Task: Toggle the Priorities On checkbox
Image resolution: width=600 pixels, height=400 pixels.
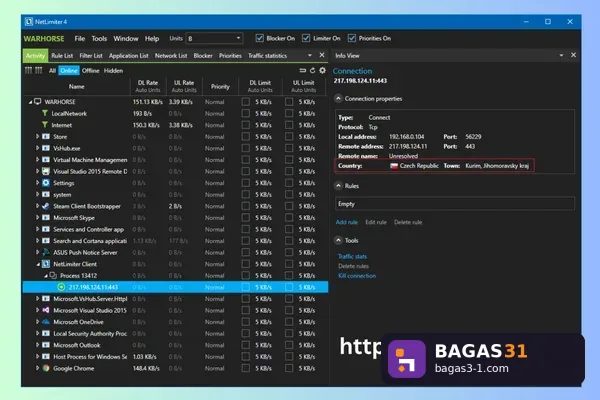Action: point(352,38)
